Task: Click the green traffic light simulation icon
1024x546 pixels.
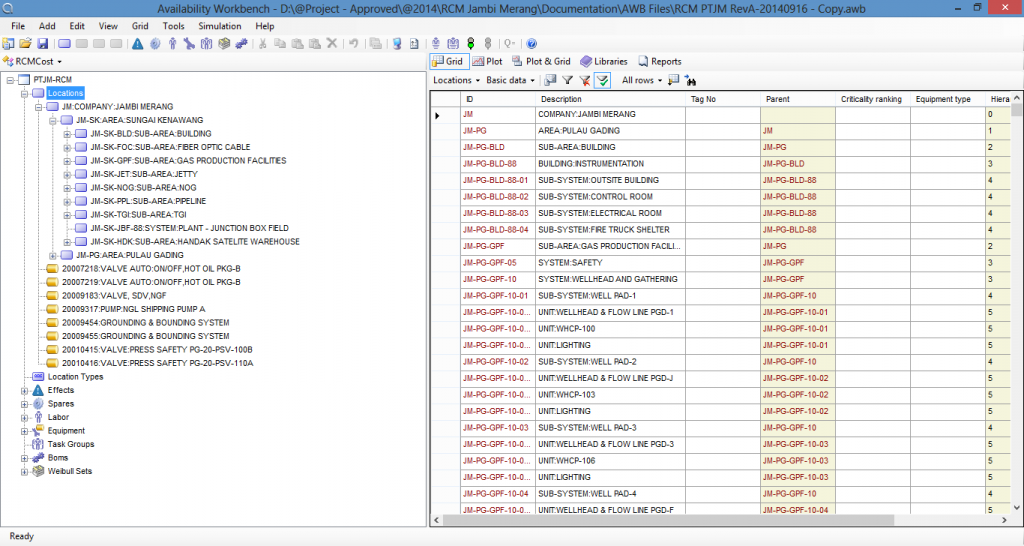Action: pyautogui.click(x=470, y=44)
